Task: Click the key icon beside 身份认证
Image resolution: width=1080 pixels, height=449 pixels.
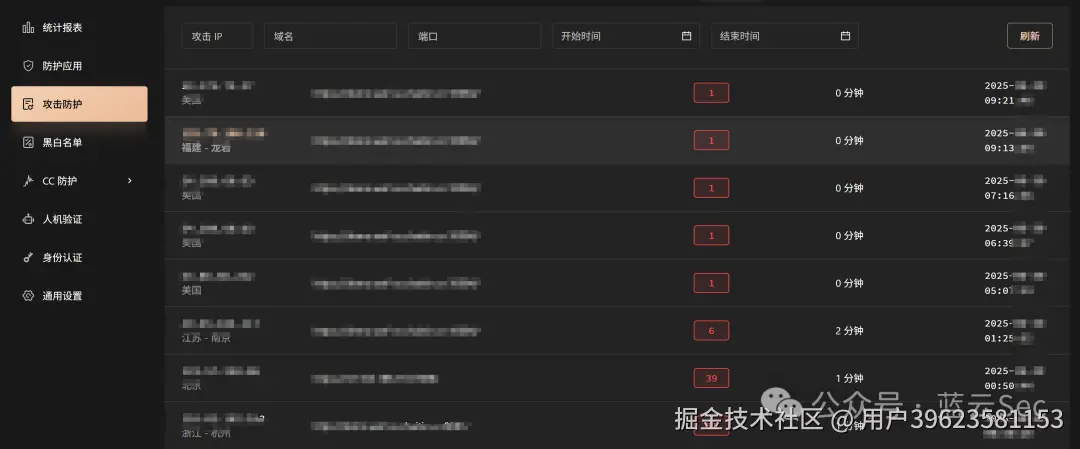Action: pos(28,258)
